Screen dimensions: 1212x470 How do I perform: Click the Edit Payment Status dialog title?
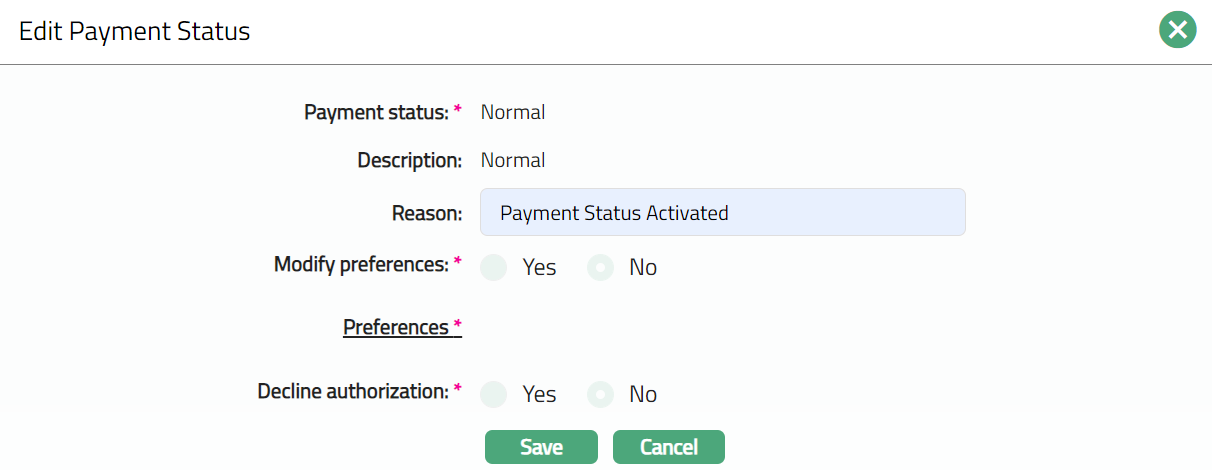coord(135,31)
